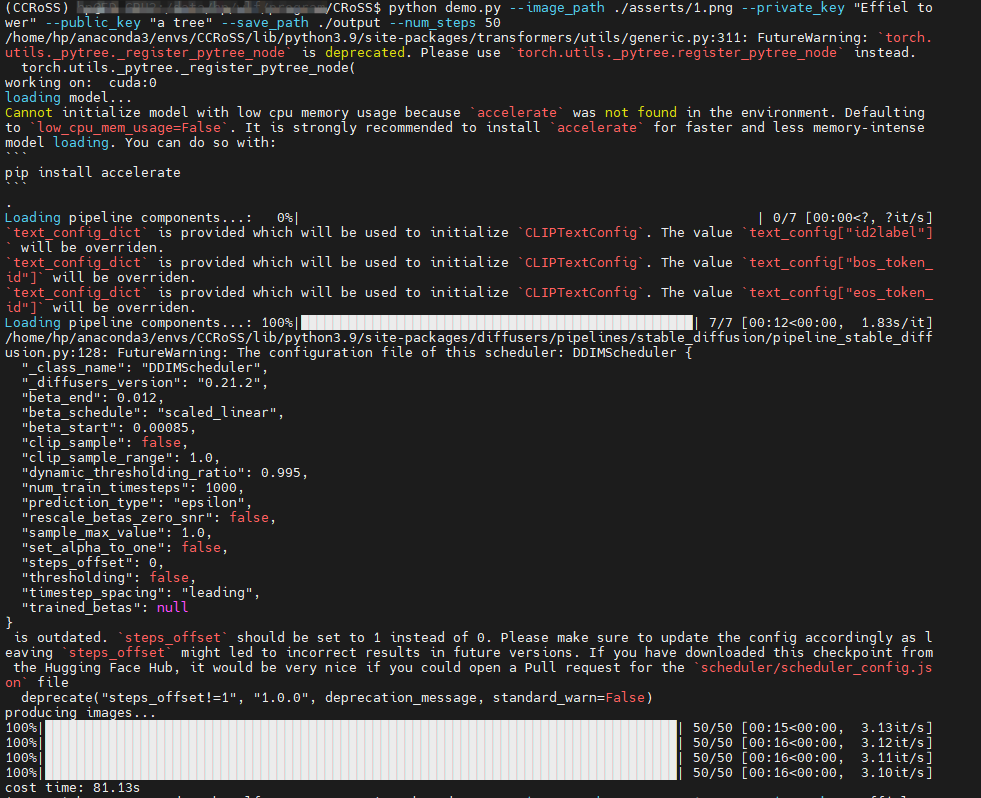Select the '"beta_schedule": "scaled_linear"' line

click(153, 413)
